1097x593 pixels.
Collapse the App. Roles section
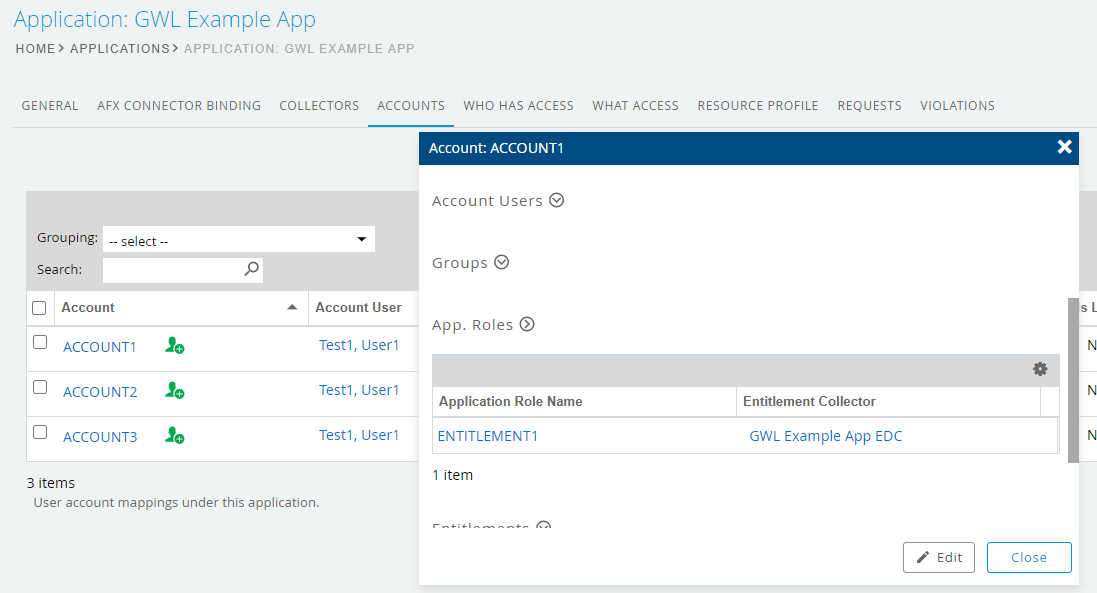(x=527, y=325)
